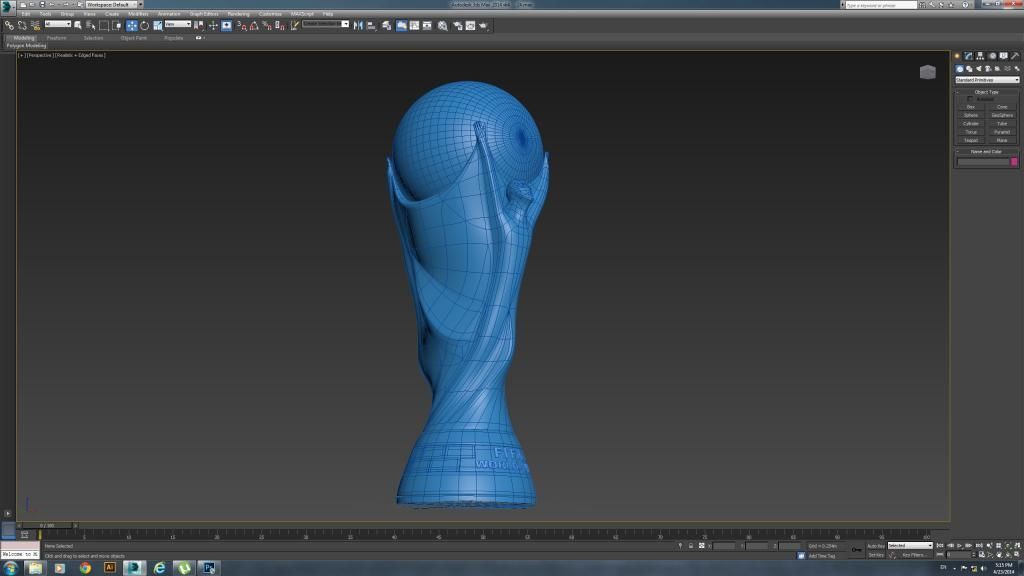Image resolution: width=1024 pixels, height=576 pixels.
Task: Open the Customize menu
Action: click(x=270, y=14)
